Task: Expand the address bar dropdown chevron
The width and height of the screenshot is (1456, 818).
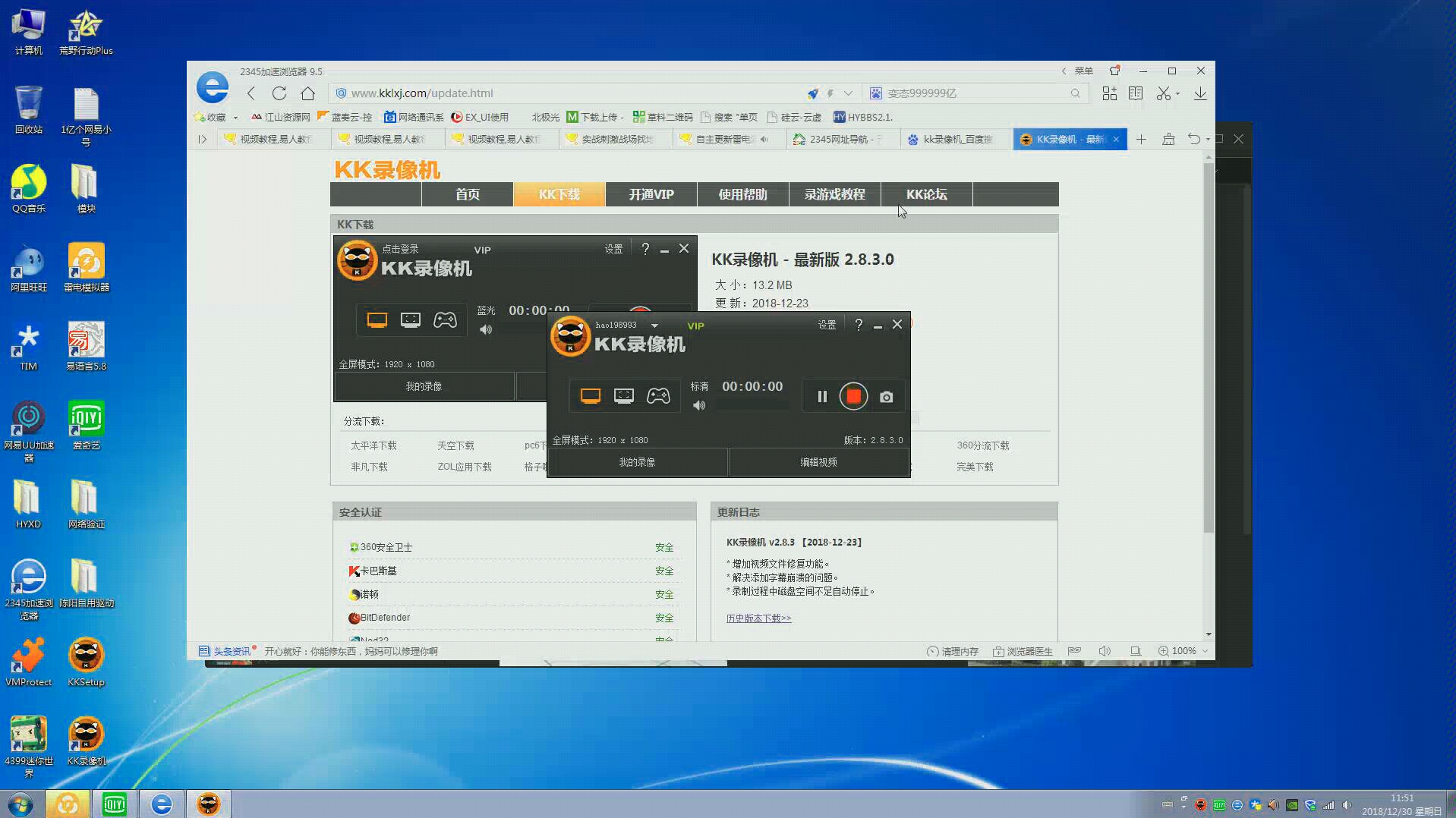Action: point(848,93)
